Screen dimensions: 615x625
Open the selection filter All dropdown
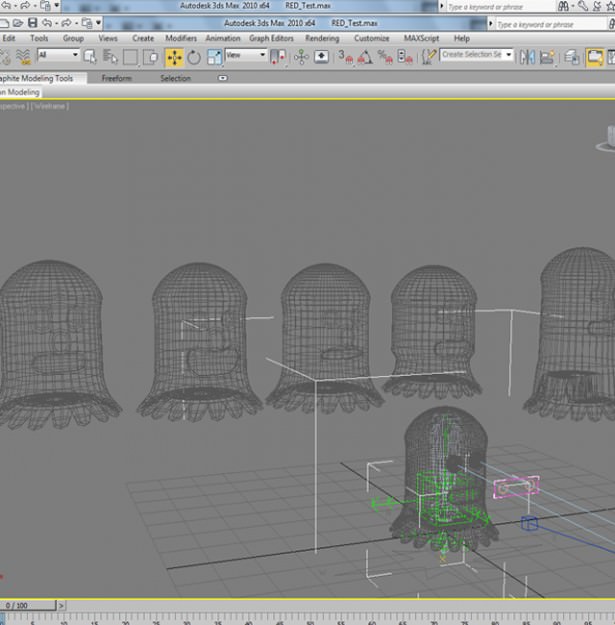[58, 55]
